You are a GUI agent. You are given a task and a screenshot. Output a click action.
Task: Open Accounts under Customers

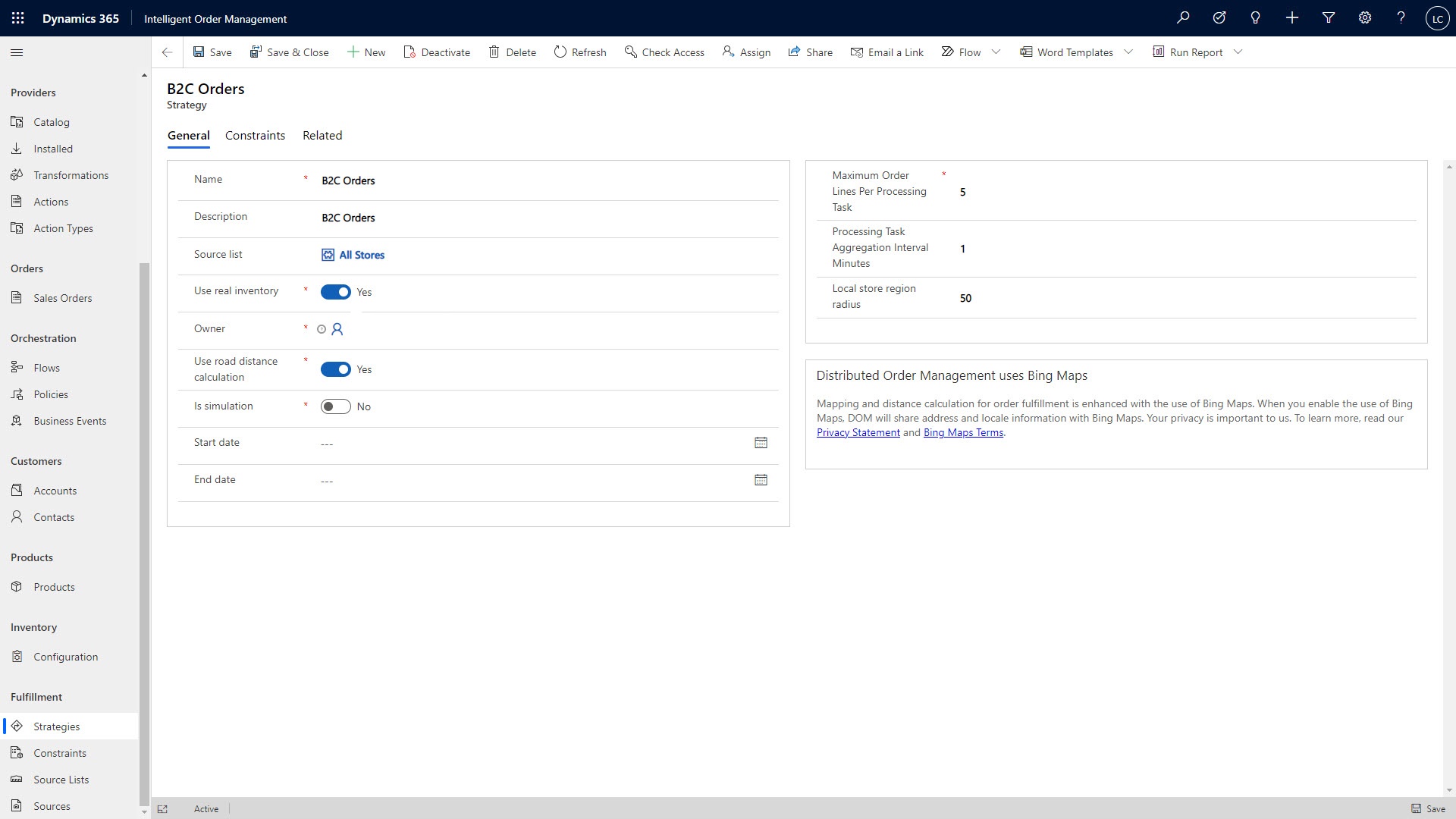pos(70,491)
